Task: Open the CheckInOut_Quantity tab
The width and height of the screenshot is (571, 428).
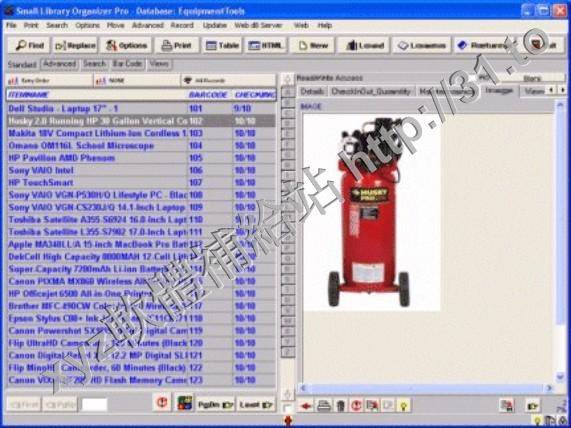Action: [x=371, y=92]
